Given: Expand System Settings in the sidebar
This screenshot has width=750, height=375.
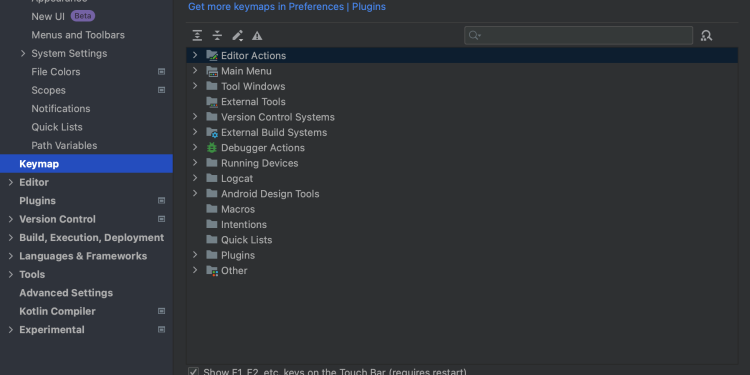Looking at the screenshot, I should coord(23,54).
